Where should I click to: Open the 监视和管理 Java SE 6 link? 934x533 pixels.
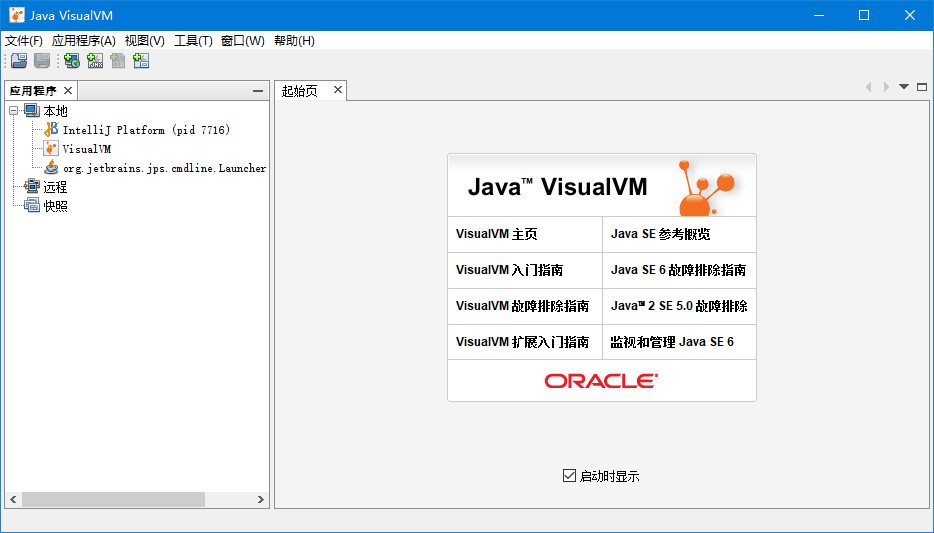pos(672,342)
